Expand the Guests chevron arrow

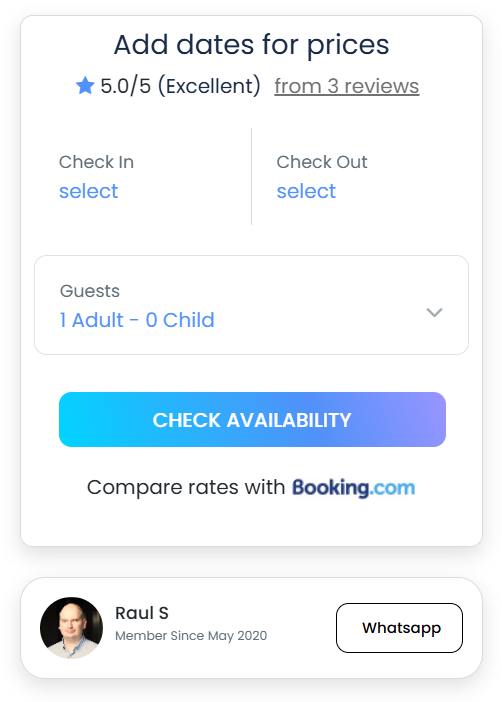tap(434, 312)
